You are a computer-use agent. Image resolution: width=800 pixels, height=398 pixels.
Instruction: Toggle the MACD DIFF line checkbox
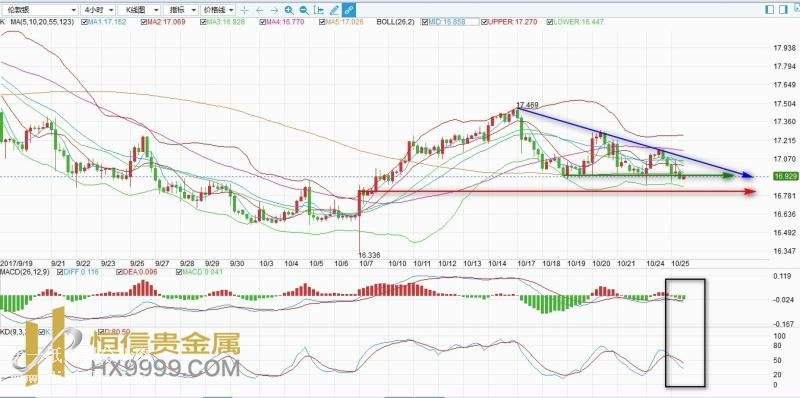tap(61, 272)
